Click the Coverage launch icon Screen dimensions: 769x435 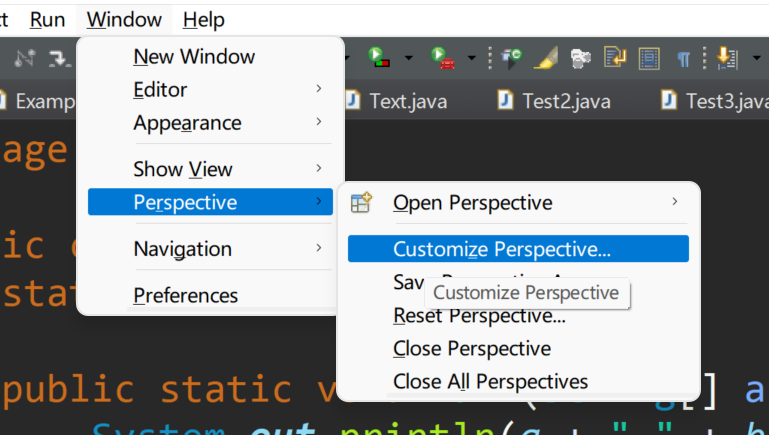pos(378,58)
